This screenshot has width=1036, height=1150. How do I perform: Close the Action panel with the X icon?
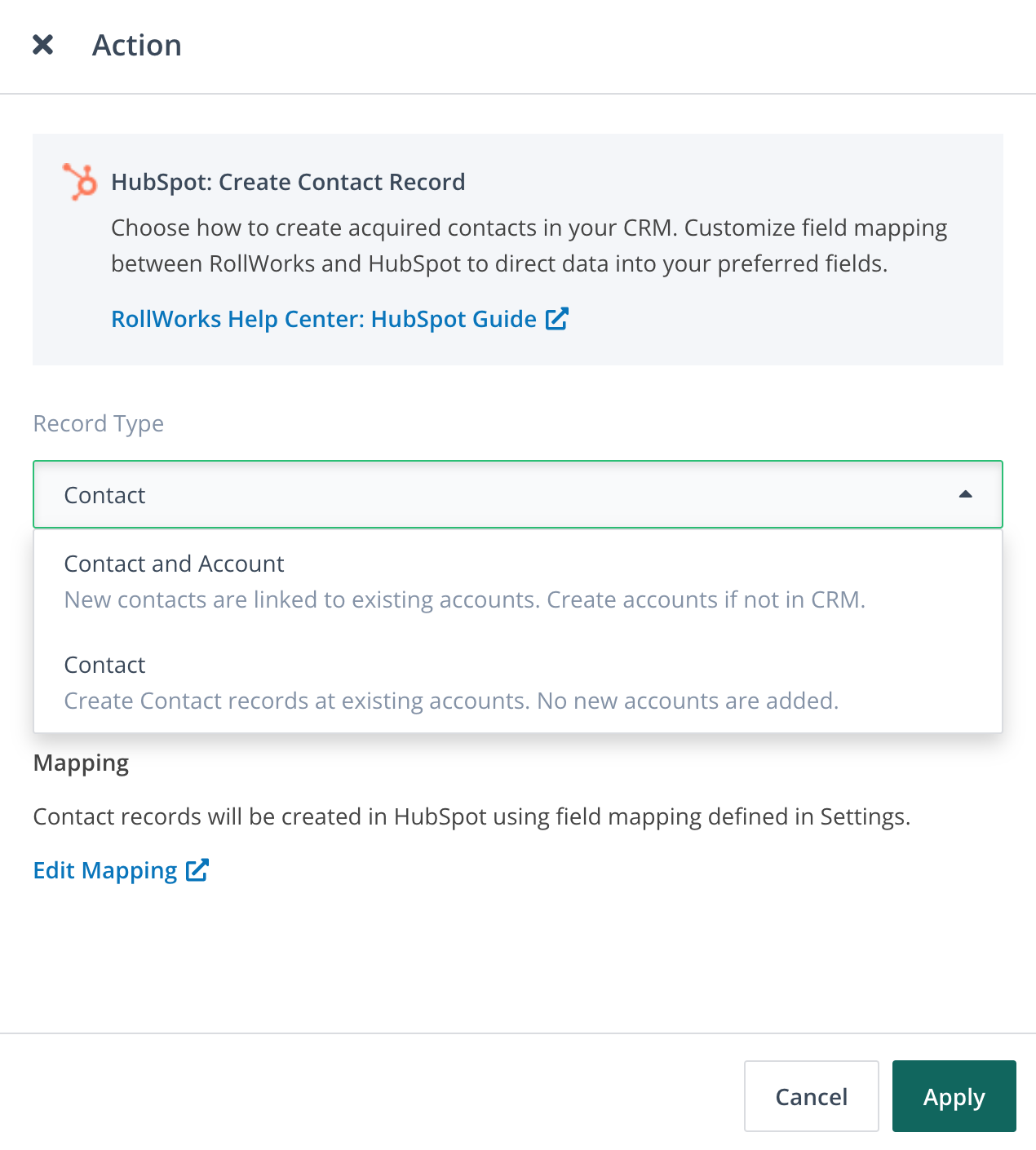coord(42,45)
